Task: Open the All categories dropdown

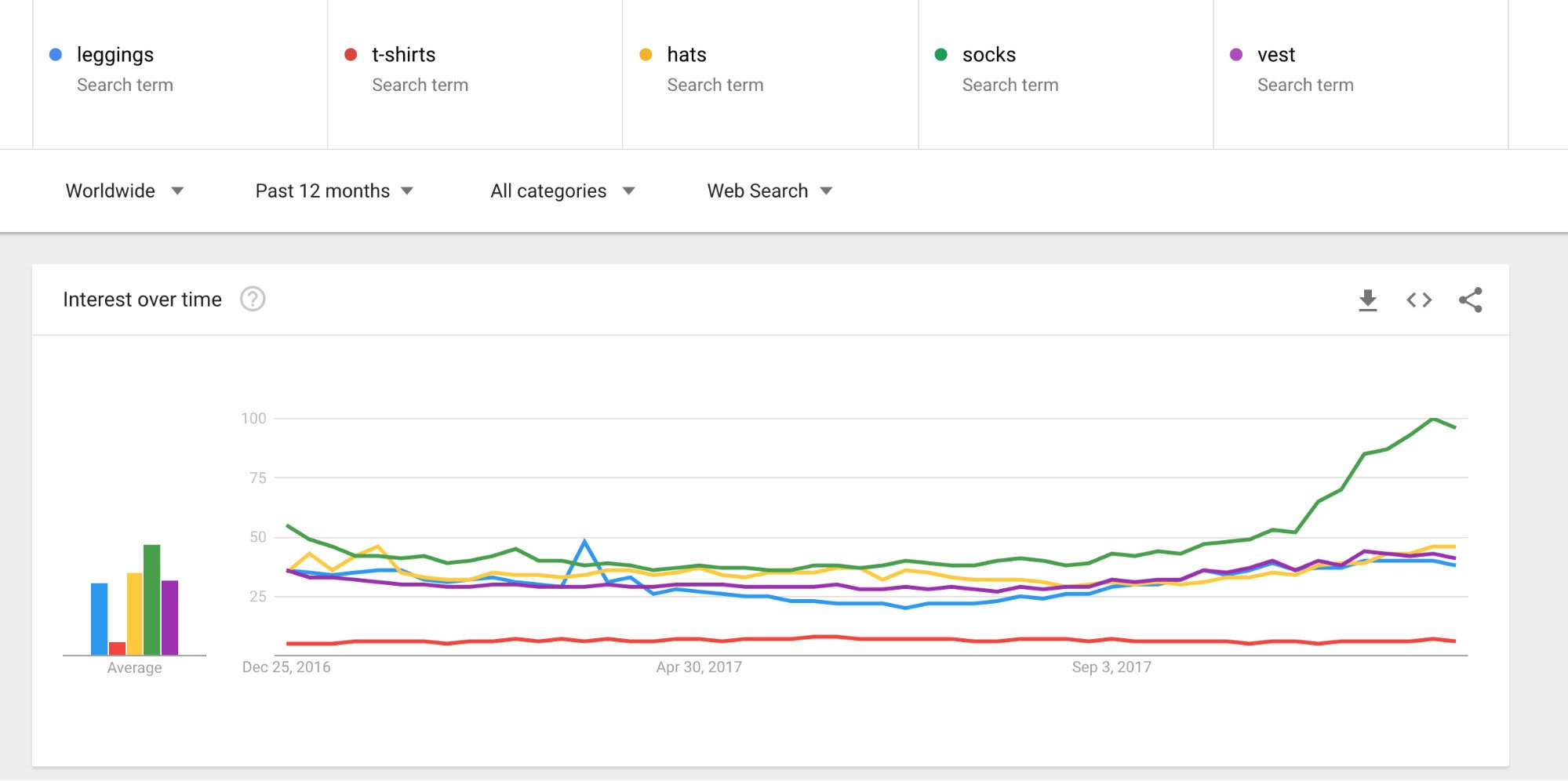Action: pos(562,191)
